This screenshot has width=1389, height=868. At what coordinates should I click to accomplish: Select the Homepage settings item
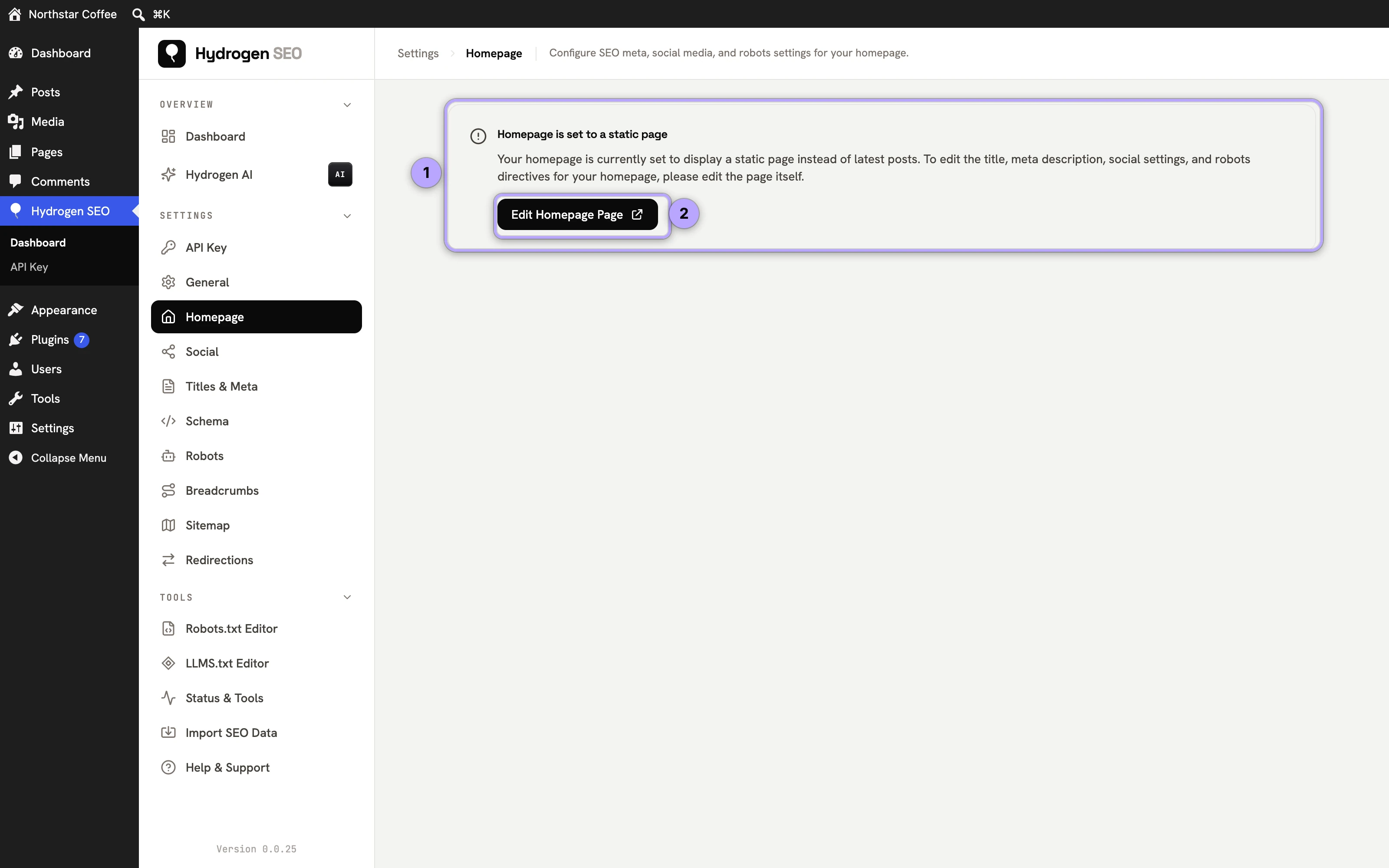tap(256, 317)
